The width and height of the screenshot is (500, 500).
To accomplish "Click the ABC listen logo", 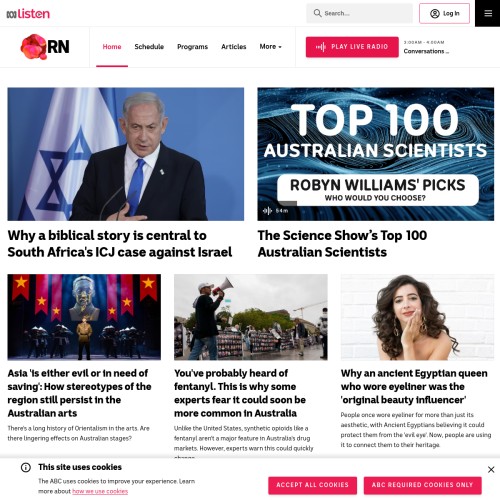I will [28, 14].
